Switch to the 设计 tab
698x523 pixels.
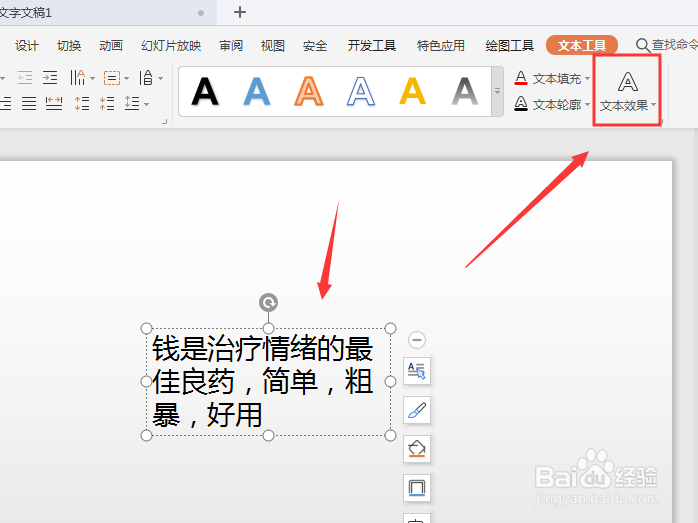click(27, 45)
